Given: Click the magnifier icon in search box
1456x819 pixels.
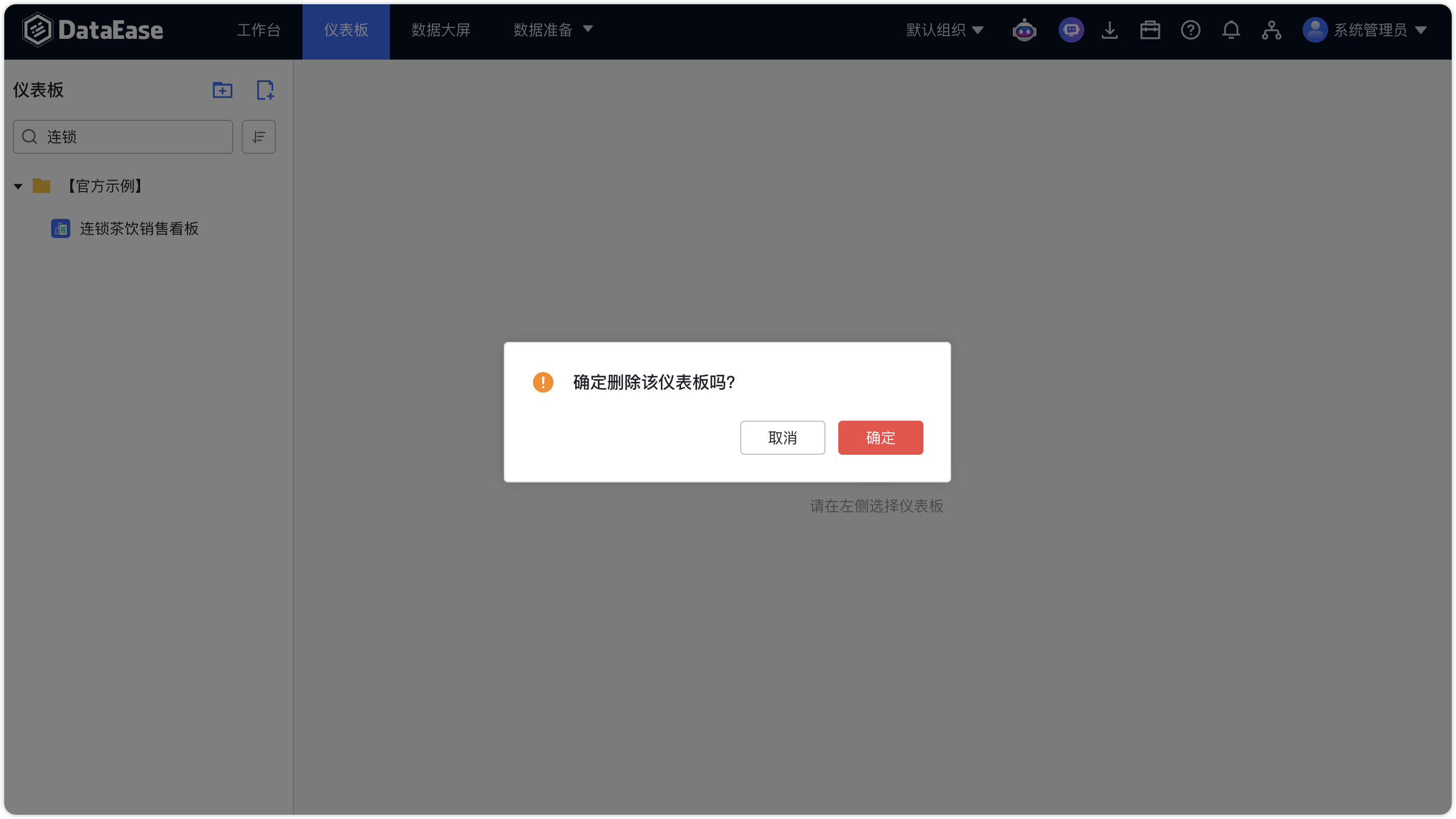Looking at the screenshot, I should 29,137.
